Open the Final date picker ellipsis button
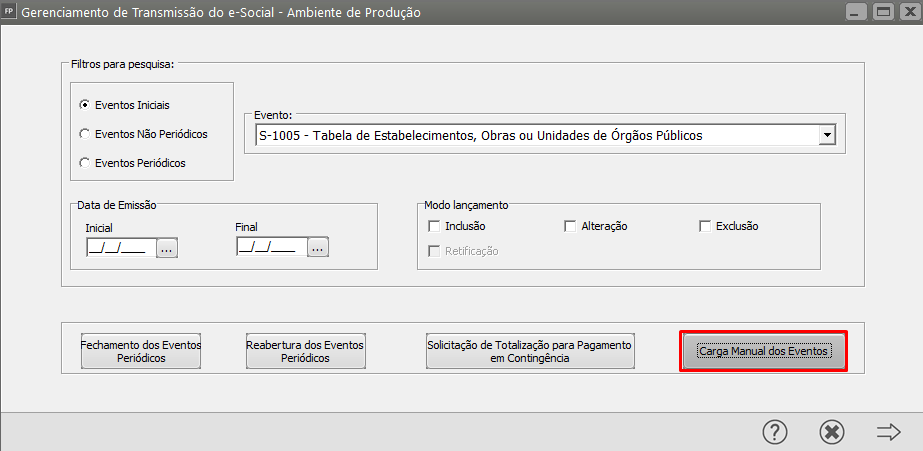This screenshot has width=923, height=451. (x=318, y=247)
